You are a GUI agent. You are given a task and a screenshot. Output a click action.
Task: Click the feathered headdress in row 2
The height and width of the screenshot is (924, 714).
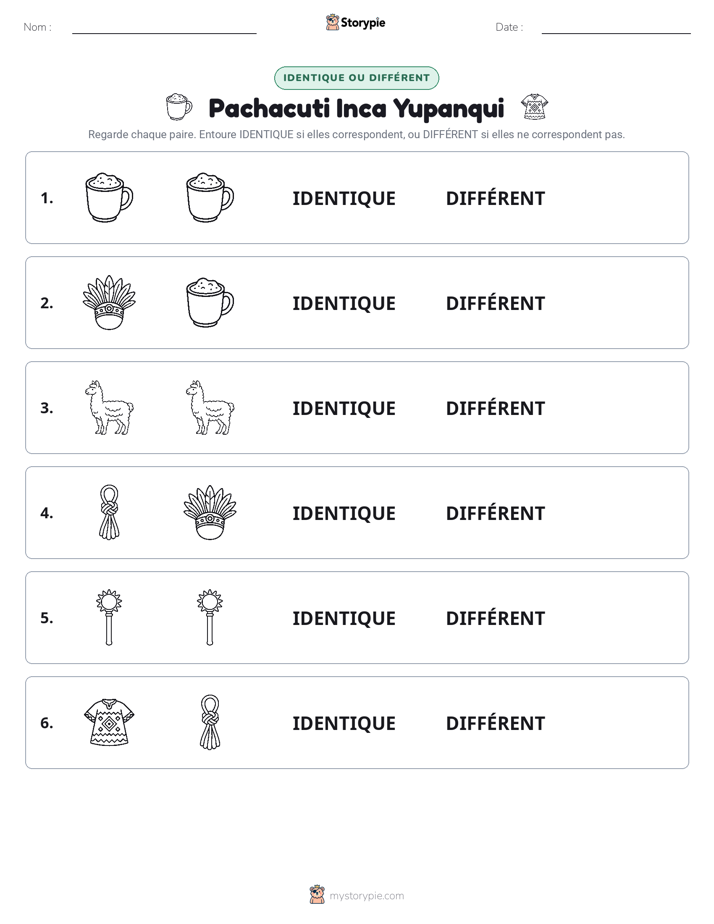[x=109, y=302]
